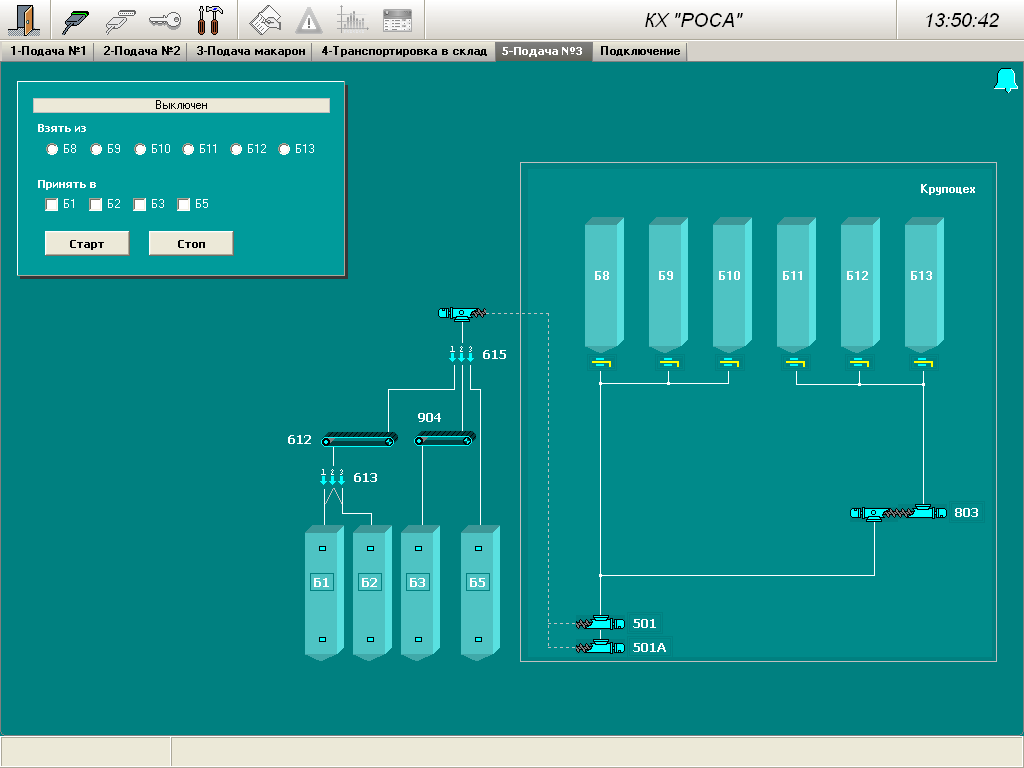Open the bar chart trends icon
The height and width of the screenshot is (768, 1024).
[352, 19]
